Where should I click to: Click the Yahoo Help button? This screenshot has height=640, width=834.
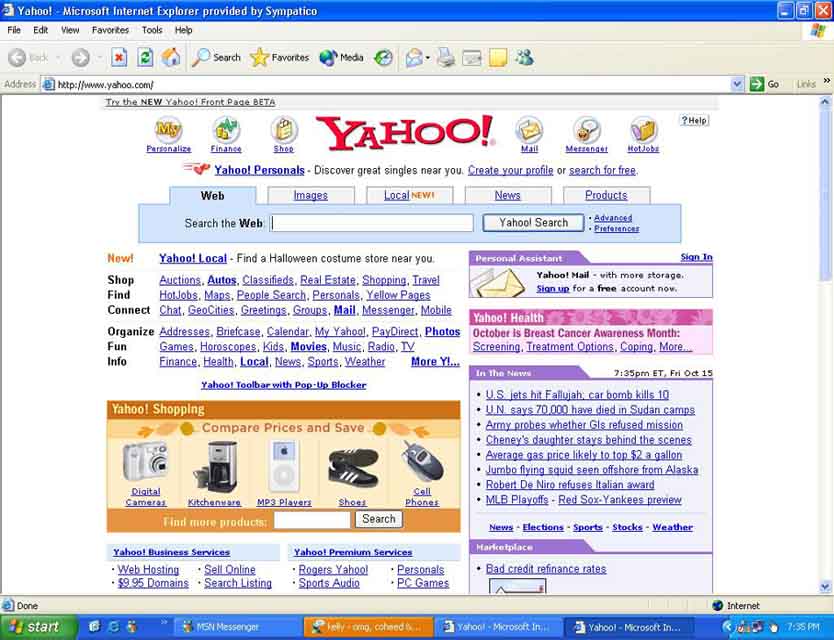pos(694,121)
